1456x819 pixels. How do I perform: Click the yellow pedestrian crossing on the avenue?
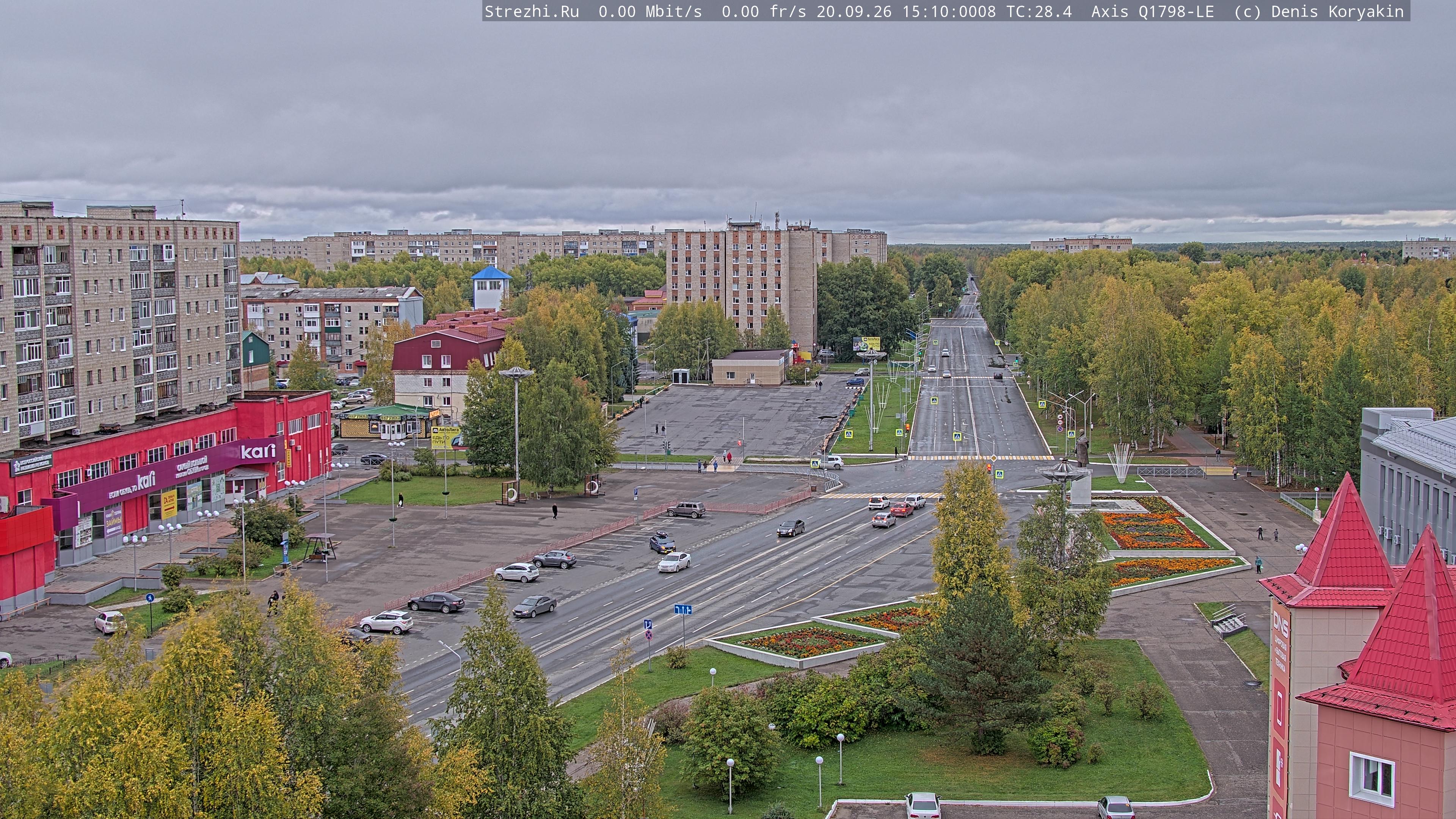(x=980, y=457)
